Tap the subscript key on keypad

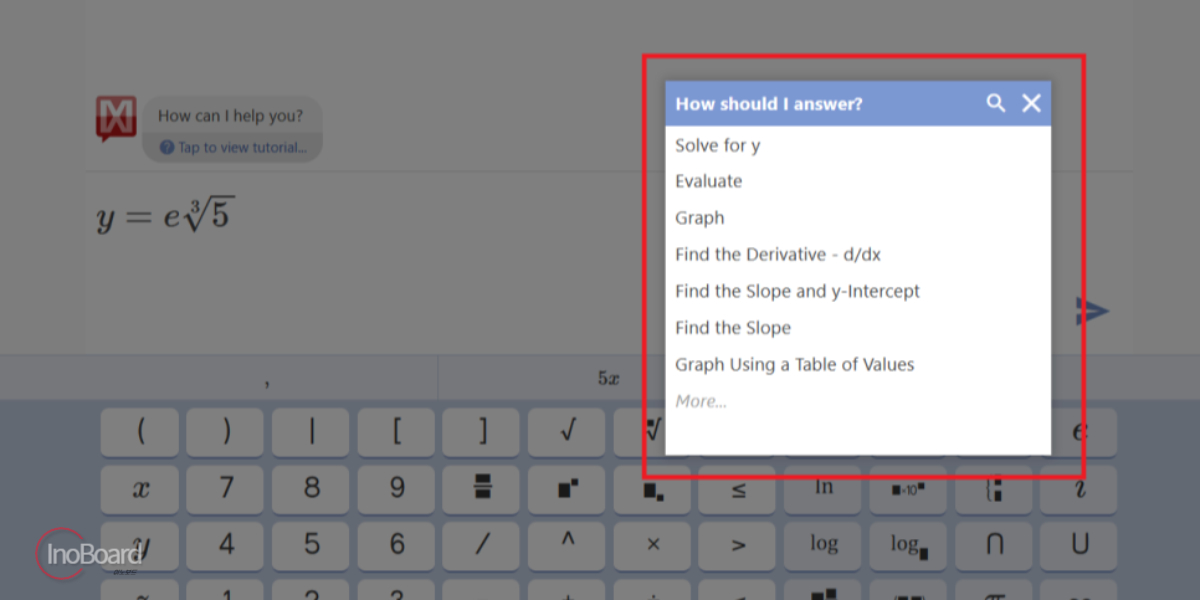[x=653, y=488]
